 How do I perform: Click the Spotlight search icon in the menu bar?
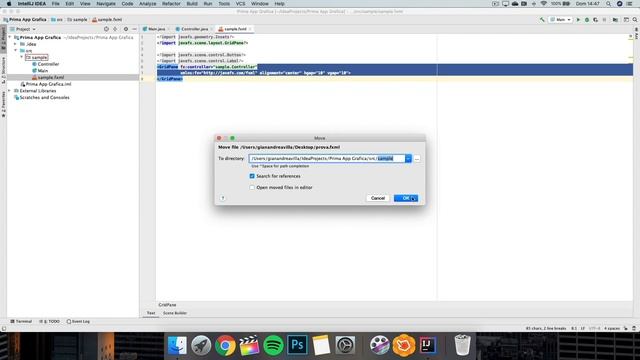point(608,4)
